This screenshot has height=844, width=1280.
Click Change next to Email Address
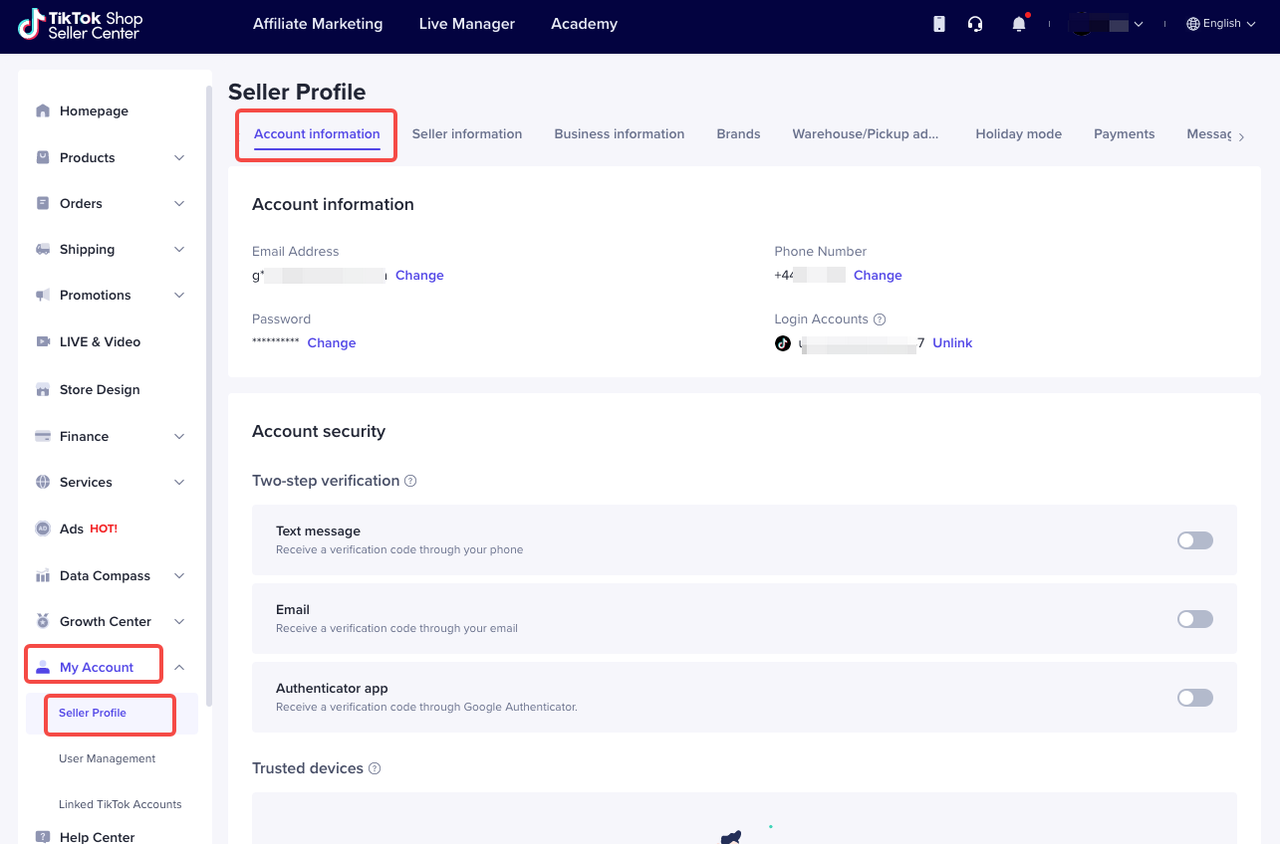click(x=419, y=276)
